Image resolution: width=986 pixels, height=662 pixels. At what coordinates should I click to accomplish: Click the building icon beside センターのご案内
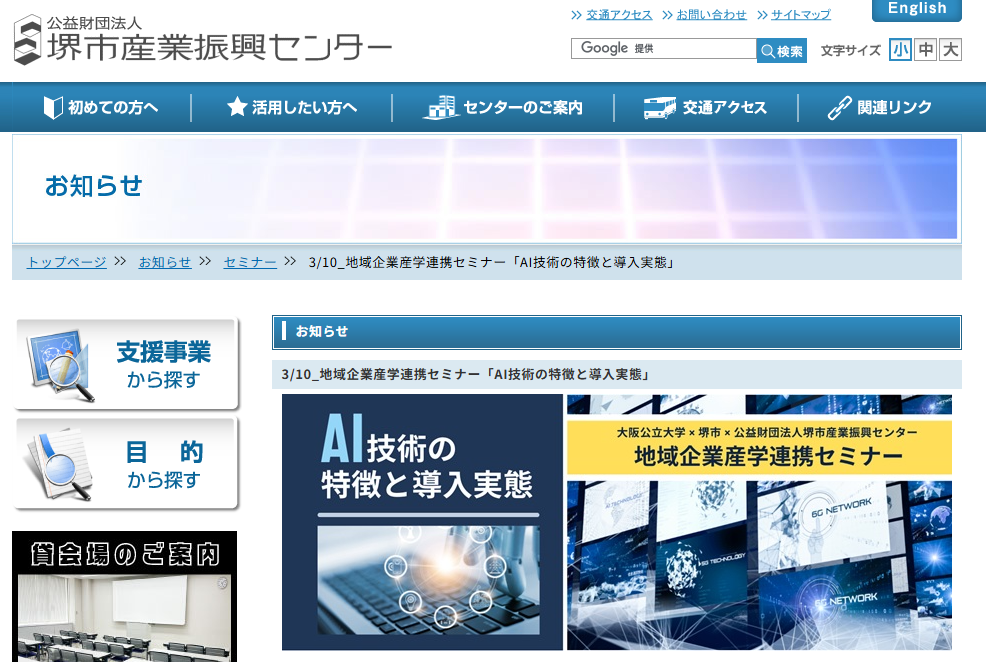point(441,106)
